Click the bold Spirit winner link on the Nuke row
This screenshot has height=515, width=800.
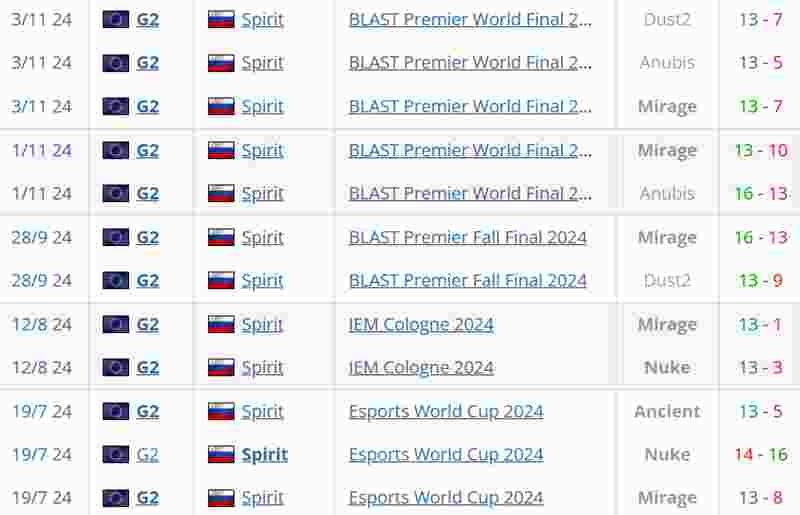pyautogui.click(x=264, y=454)
